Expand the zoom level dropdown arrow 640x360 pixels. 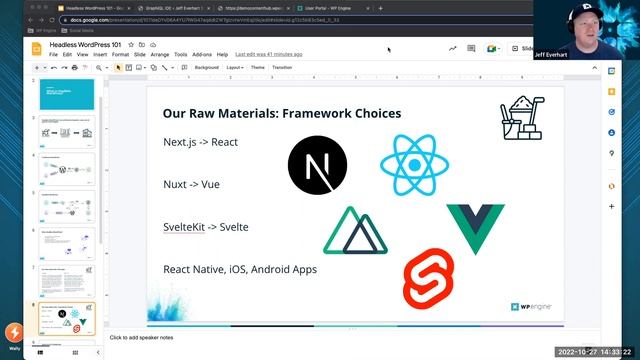(x=107, y=68)
